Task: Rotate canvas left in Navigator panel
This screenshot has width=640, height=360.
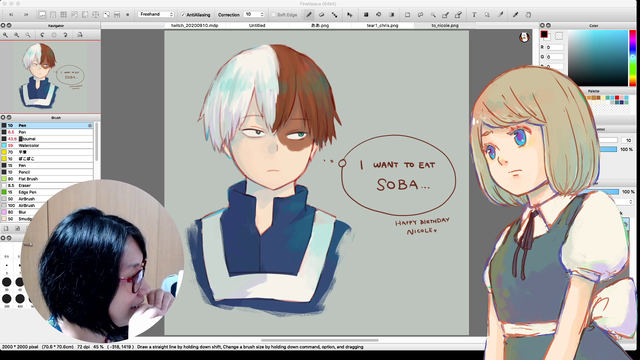Action: pos(42,35)
